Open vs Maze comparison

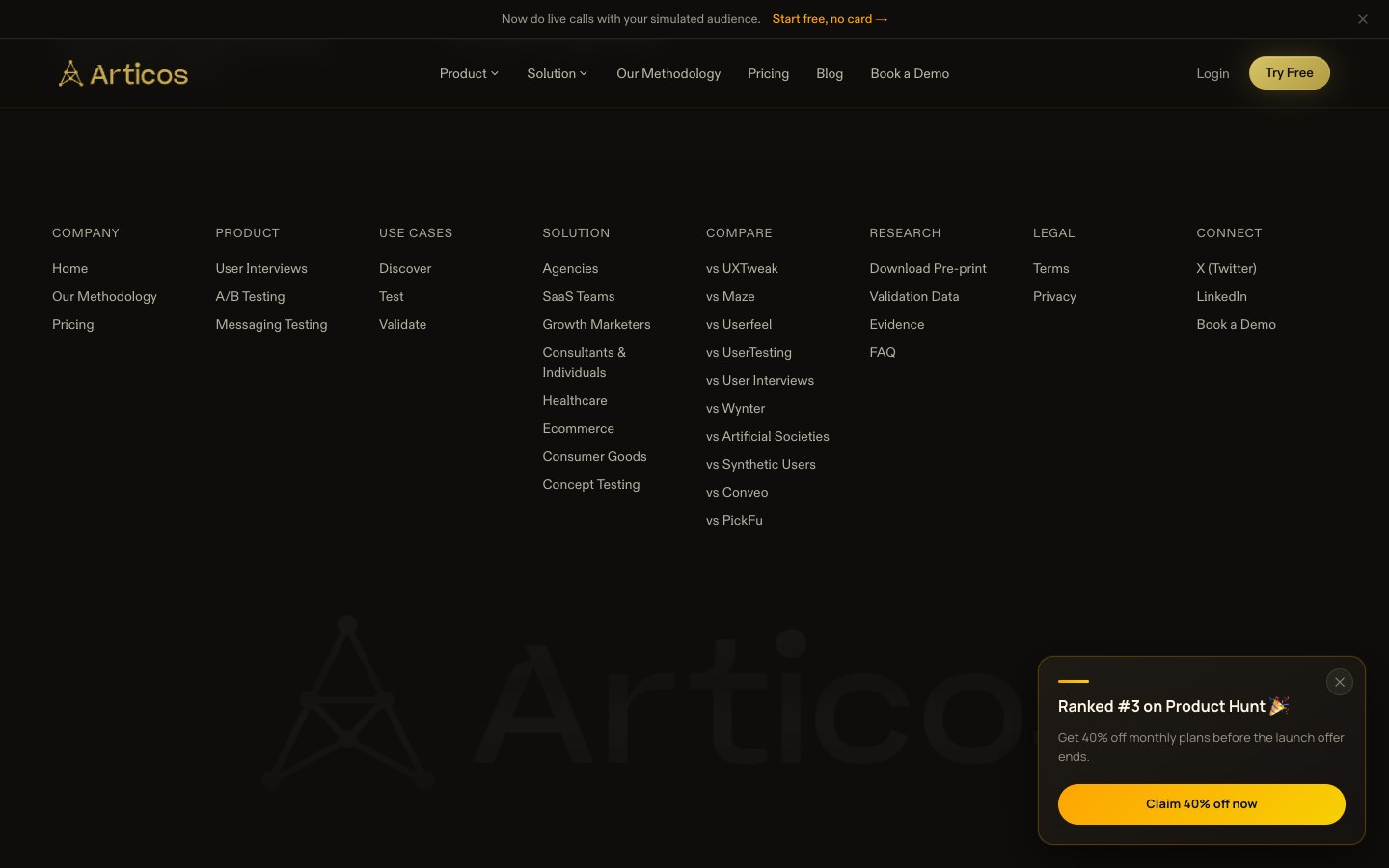[x=730, y=296]
